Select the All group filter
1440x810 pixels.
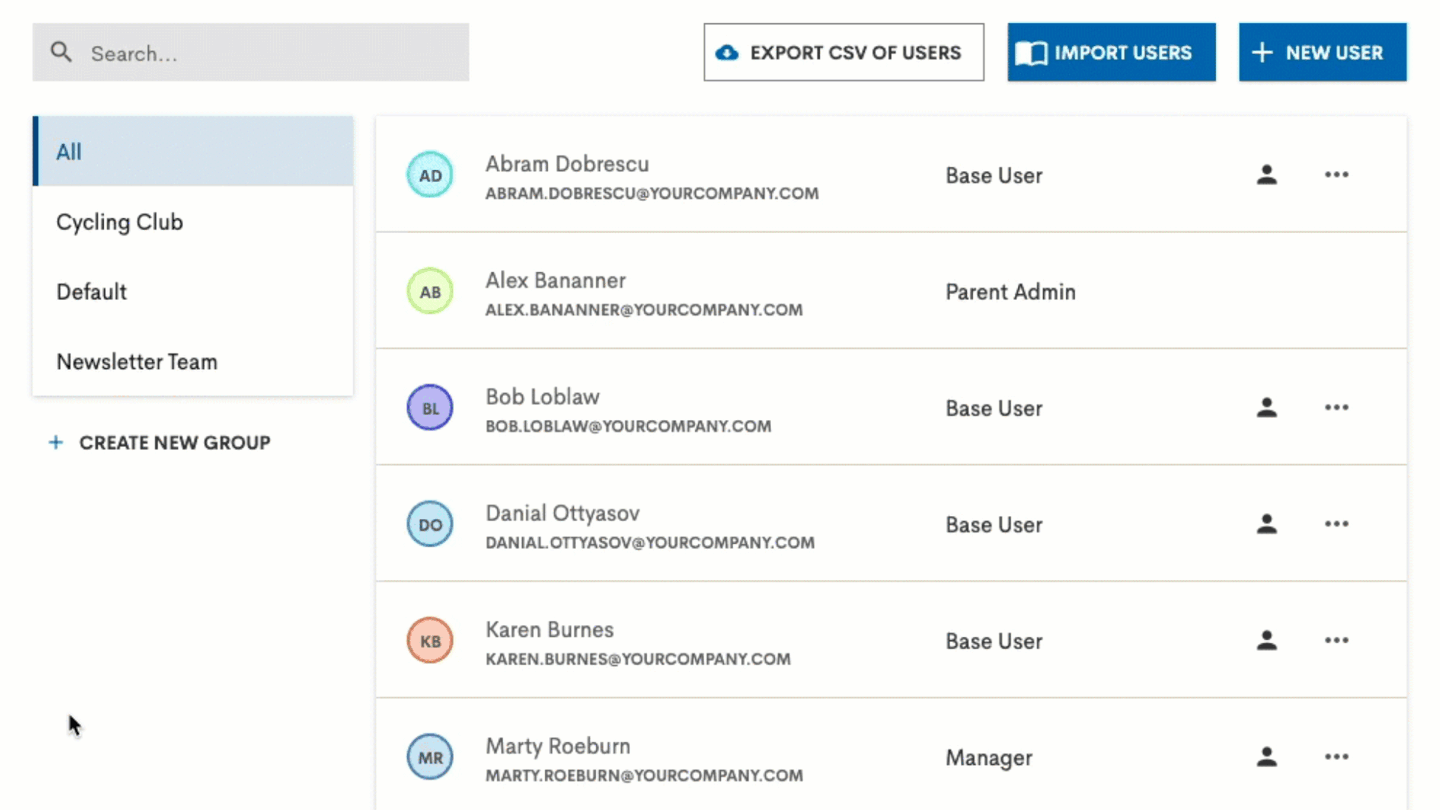193,151
